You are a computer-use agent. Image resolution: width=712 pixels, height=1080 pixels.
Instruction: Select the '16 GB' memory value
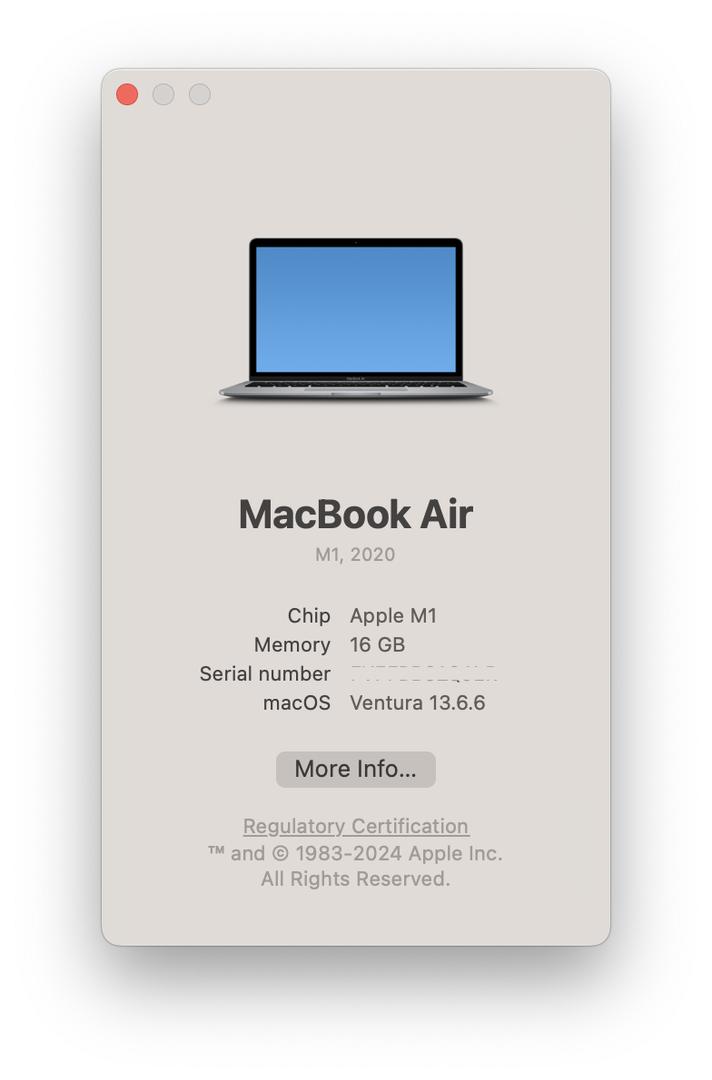click(x=377, y=645)
